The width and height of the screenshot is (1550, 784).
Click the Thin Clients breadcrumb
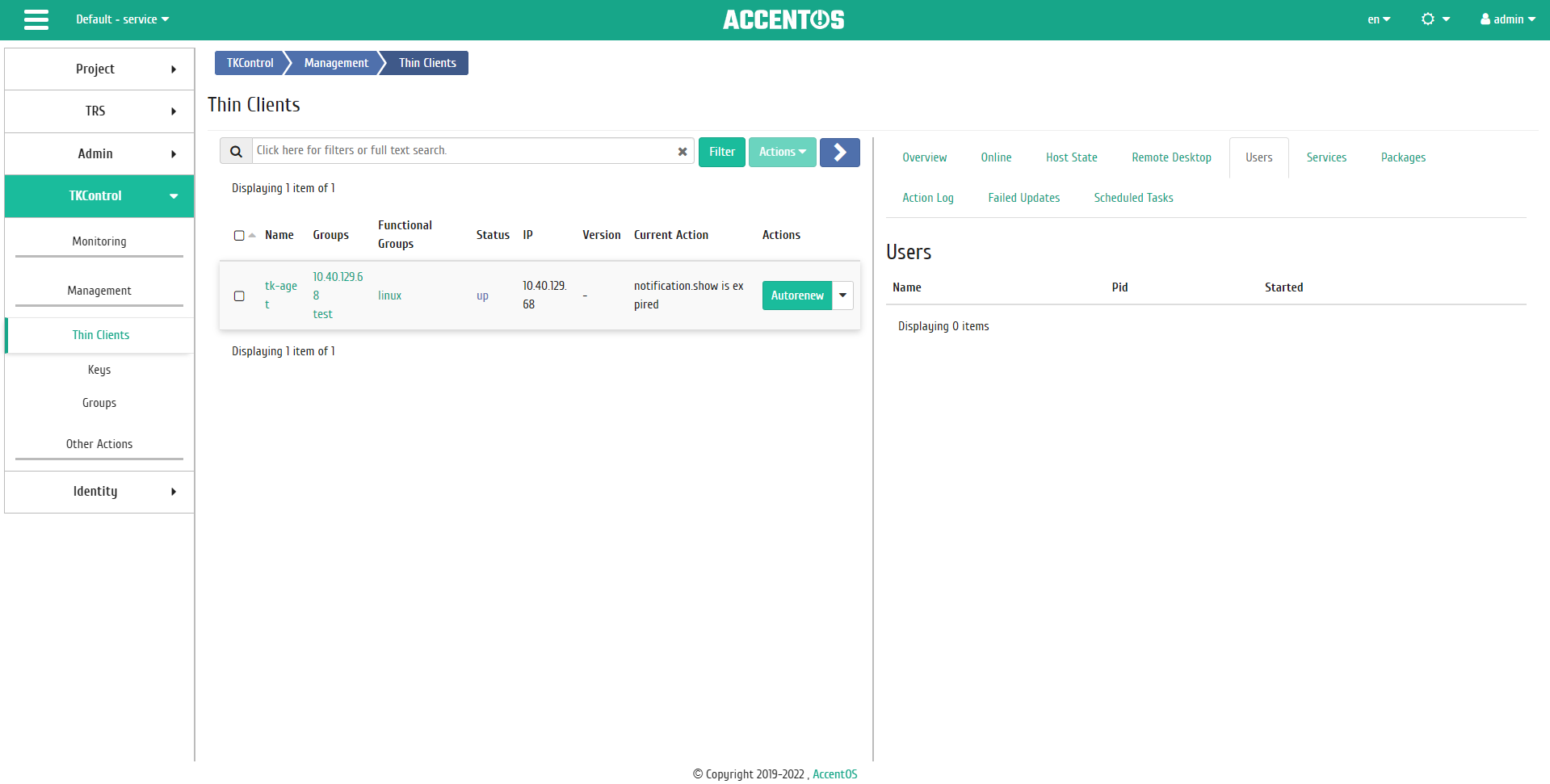[427, 63]
